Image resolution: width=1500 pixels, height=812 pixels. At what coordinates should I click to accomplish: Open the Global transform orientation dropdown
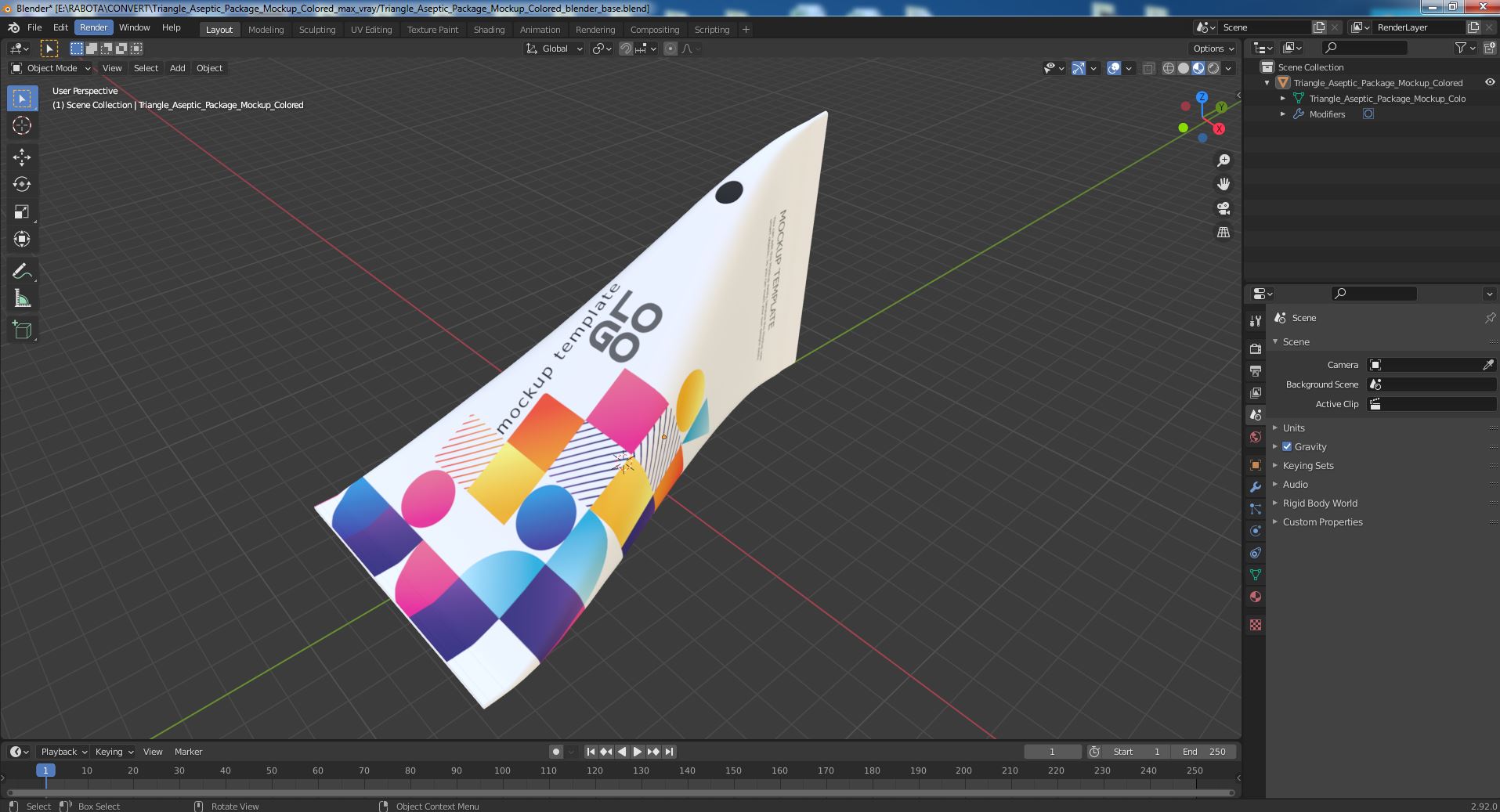pos(554,49)
